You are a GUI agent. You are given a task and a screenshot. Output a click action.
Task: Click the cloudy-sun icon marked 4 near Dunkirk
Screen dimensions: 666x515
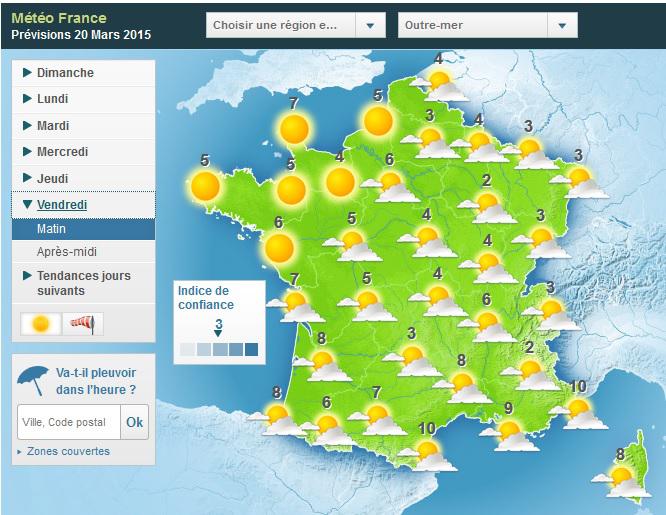pos(439,85)
